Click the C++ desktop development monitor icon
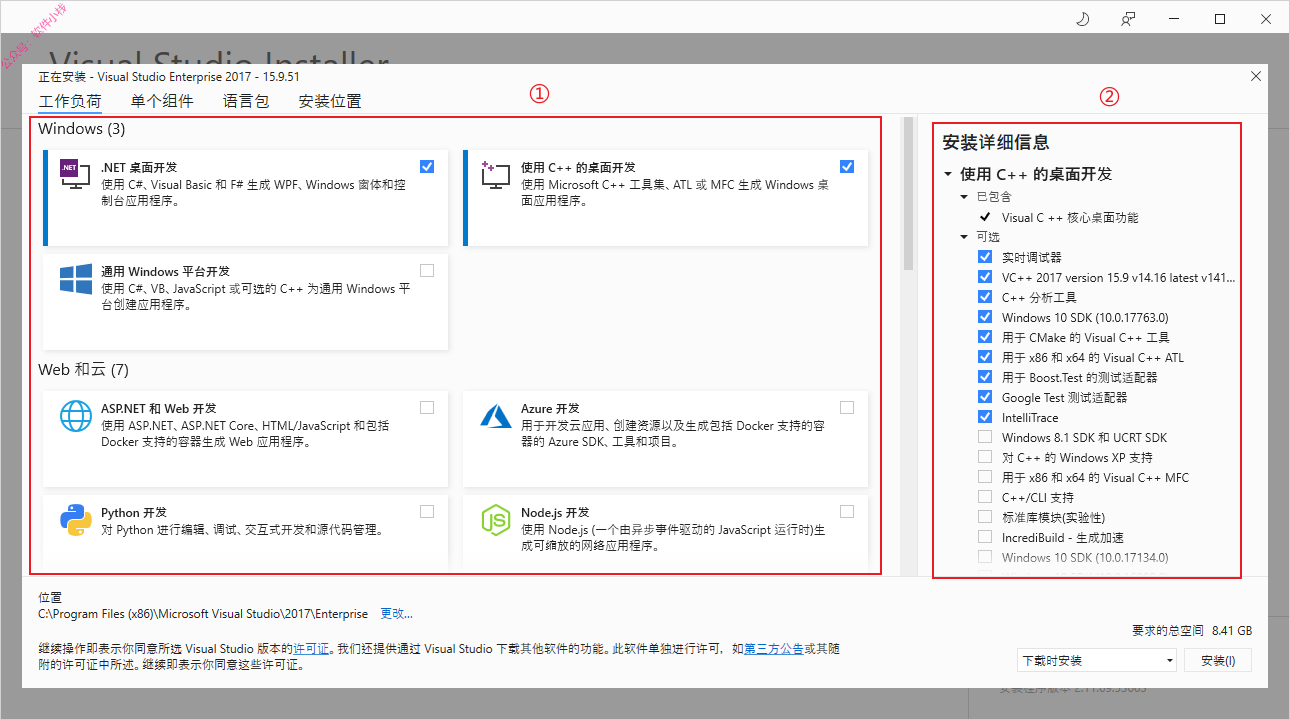1290x720 pixels. 495,177
